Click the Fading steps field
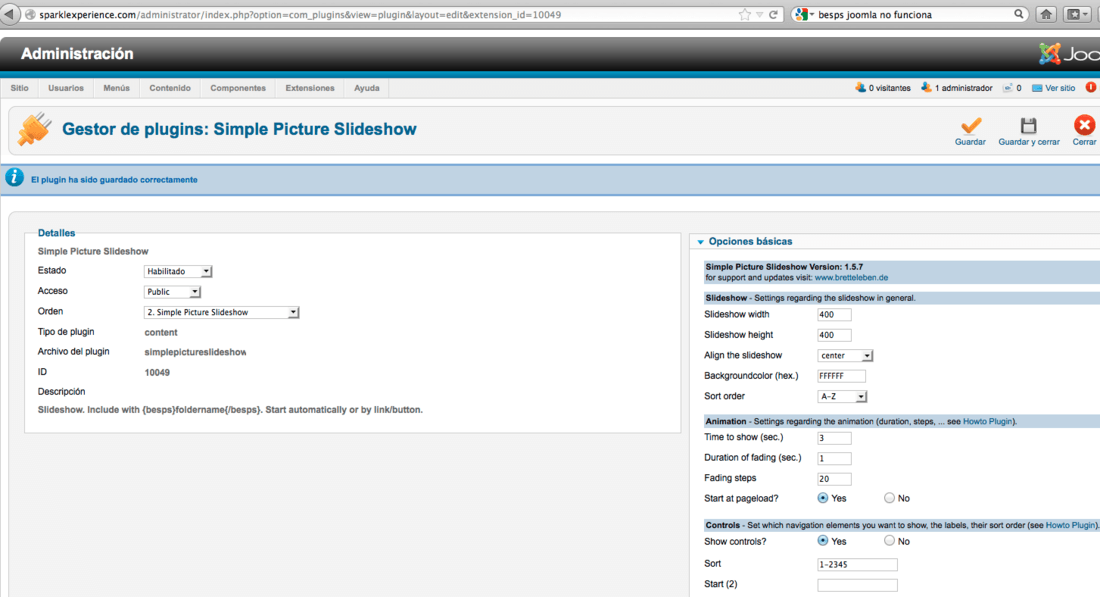 pos(834,478)
